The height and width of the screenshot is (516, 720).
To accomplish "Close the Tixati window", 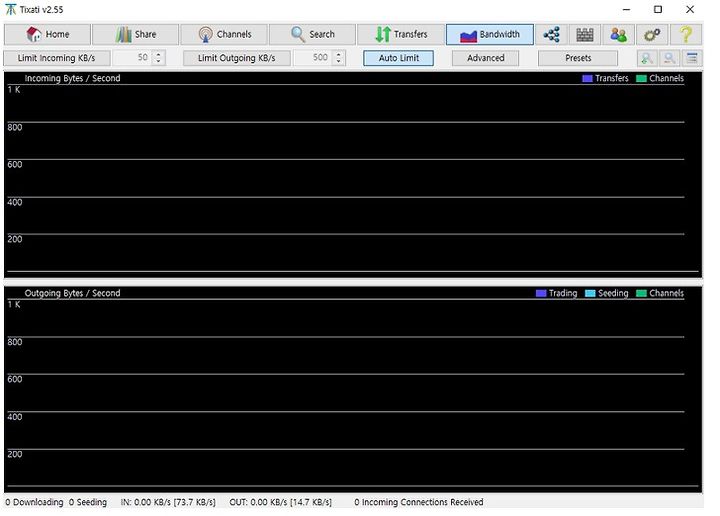I will pos(690,9).
